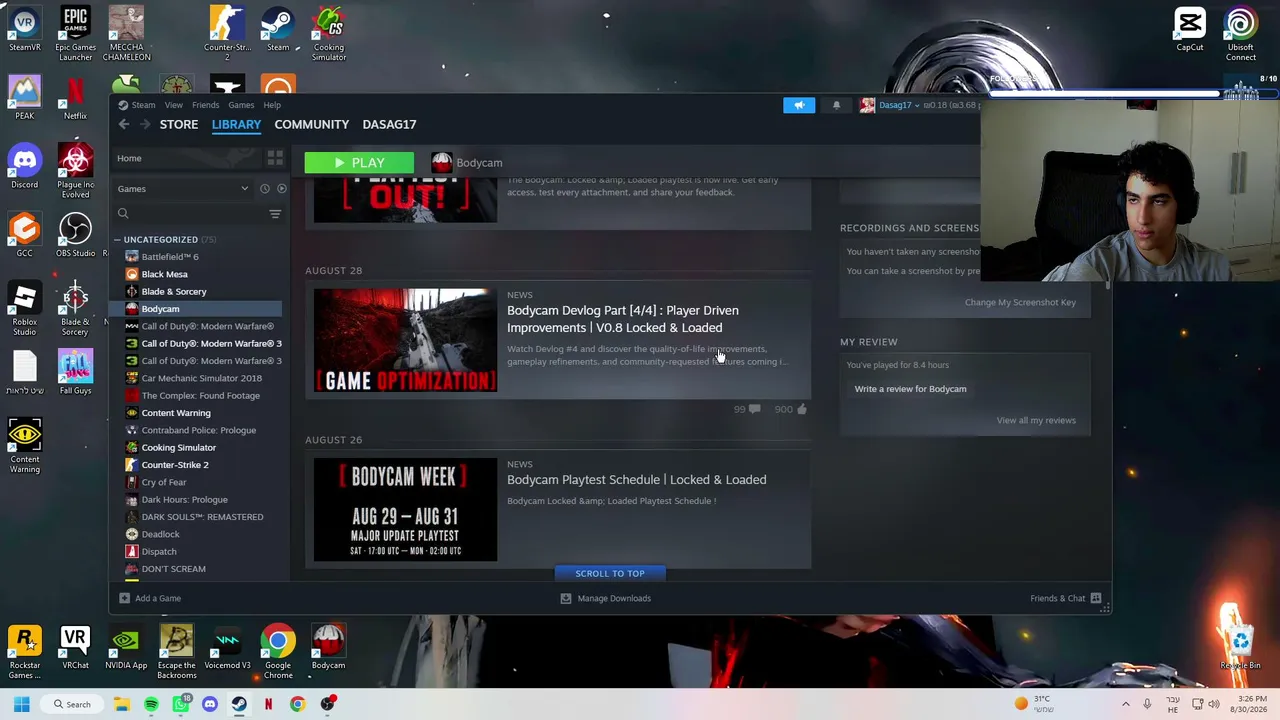
Task: Open View all my reviews link
Action: pos(1036,420)
